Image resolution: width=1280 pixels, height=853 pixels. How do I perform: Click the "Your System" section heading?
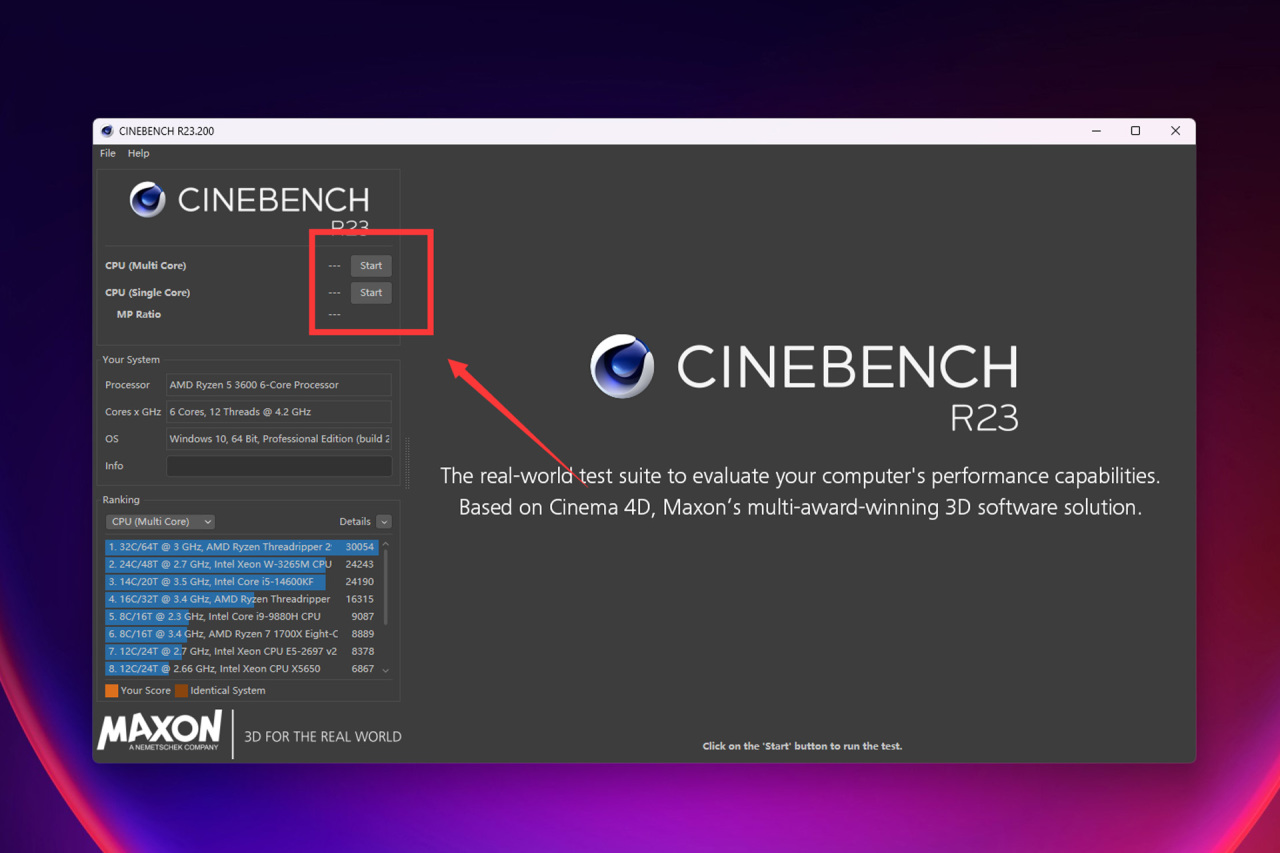click(131, 360)
